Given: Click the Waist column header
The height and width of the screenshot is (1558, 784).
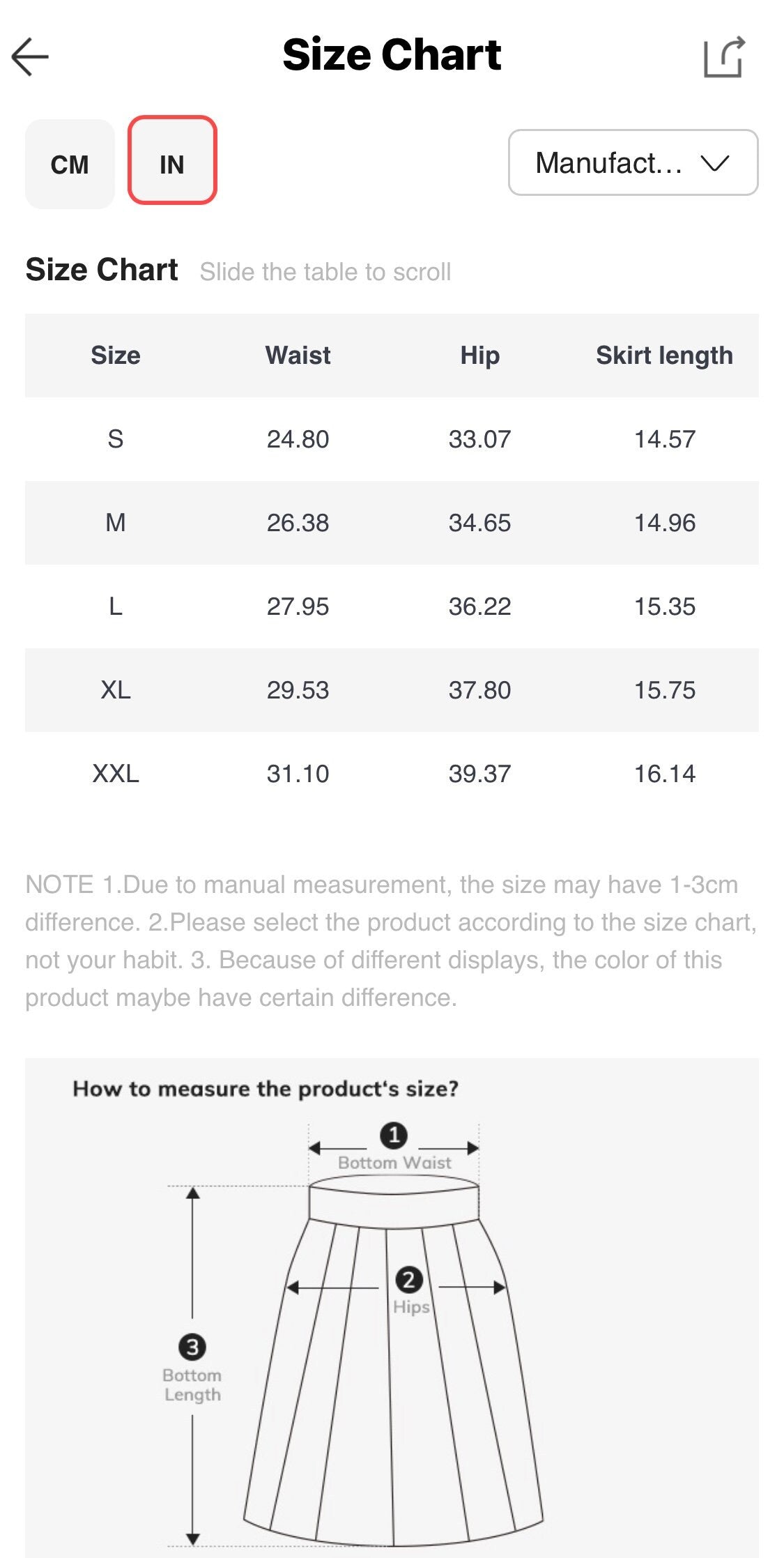Looking at the screenshot, I should (x=298, y=356).
